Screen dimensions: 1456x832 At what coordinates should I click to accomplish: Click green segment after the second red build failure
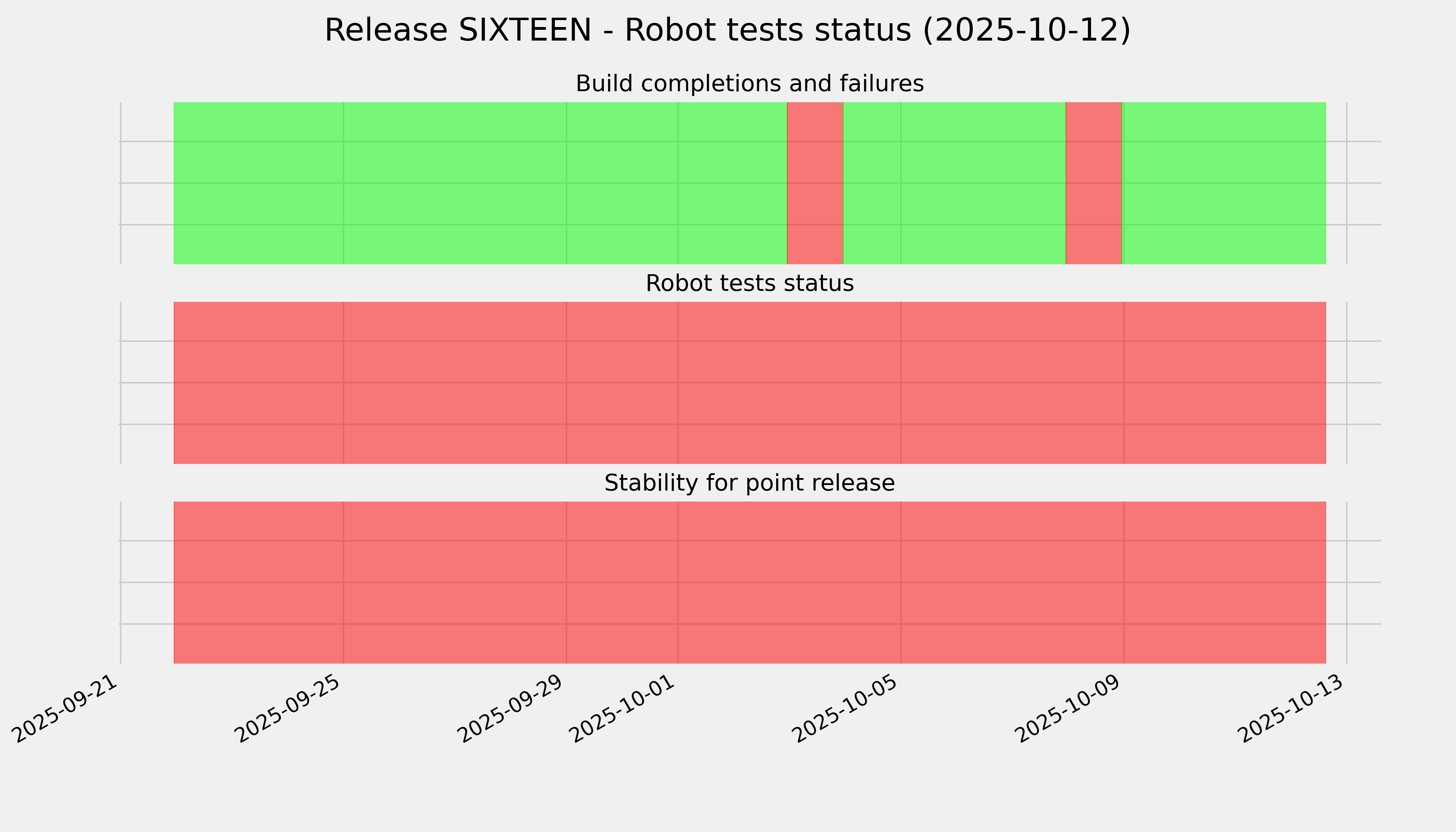[1224, 183]
